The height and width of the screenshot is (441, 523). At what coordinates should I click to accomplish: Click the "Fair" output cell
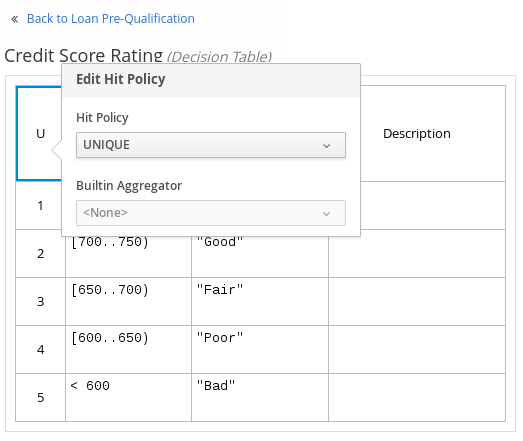coord(260,302)
